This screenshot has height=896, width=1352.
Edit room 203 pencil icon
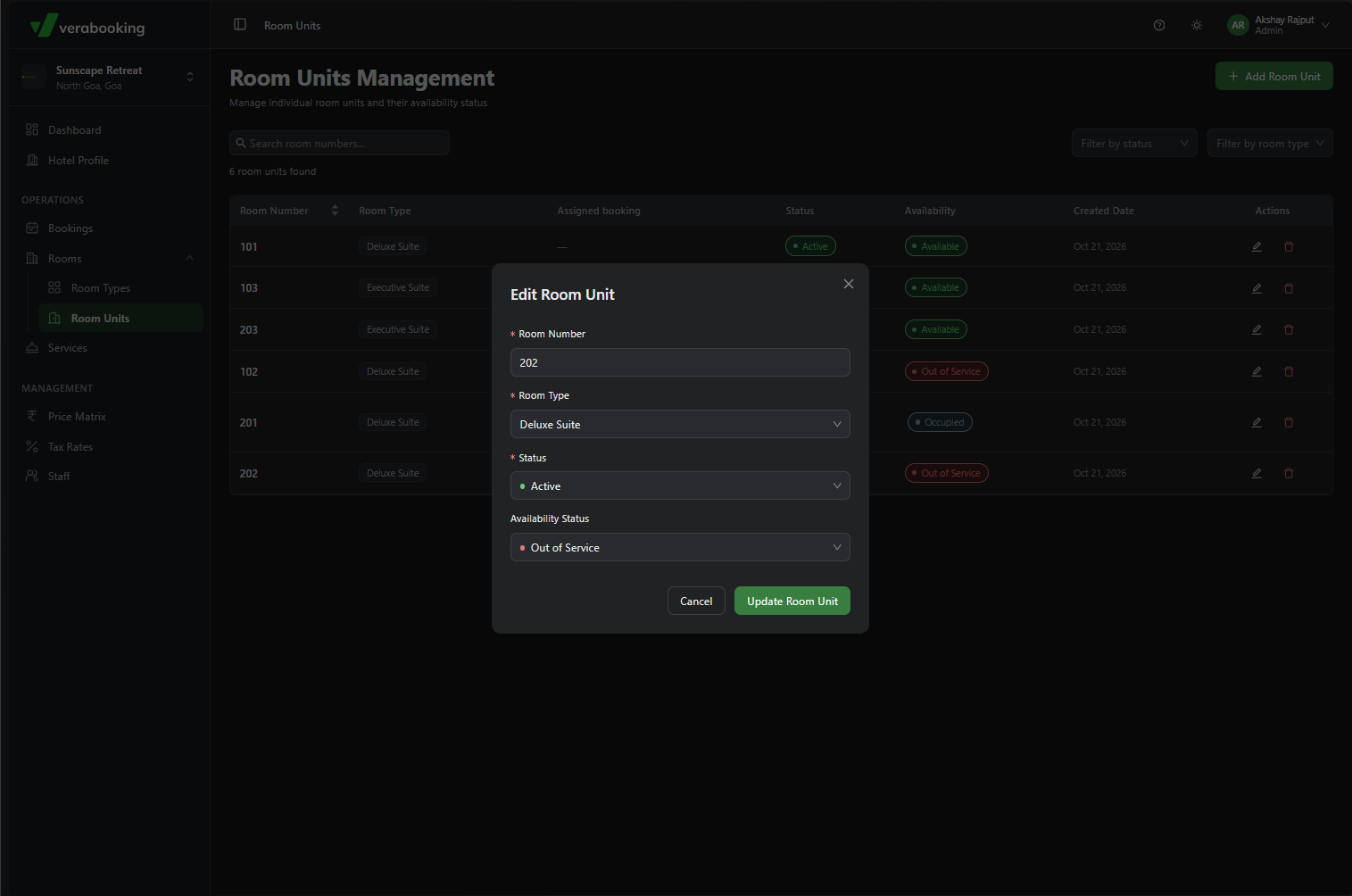pyautogui.click(x=1257, y=329)
